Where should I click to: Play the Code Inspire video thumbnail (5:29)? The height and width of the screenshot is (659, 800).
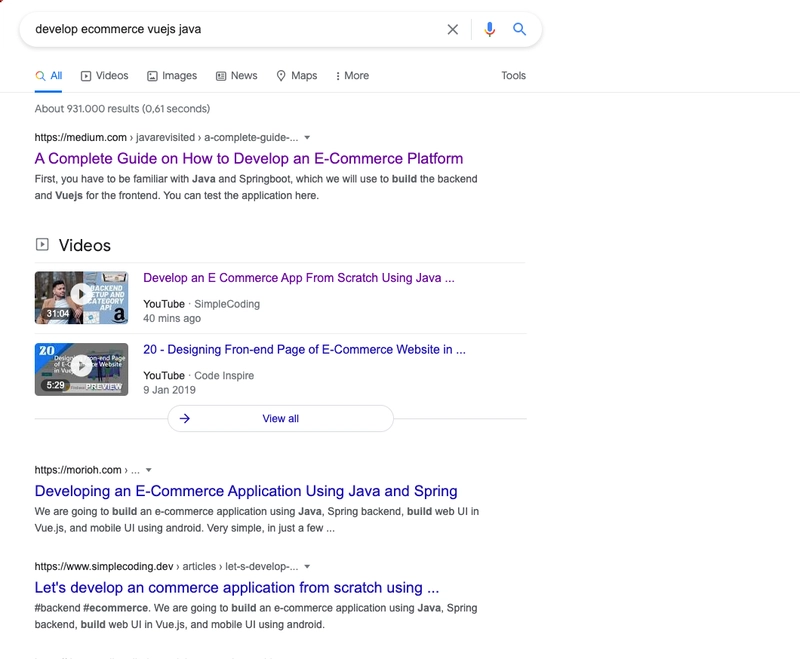point(81,369)
